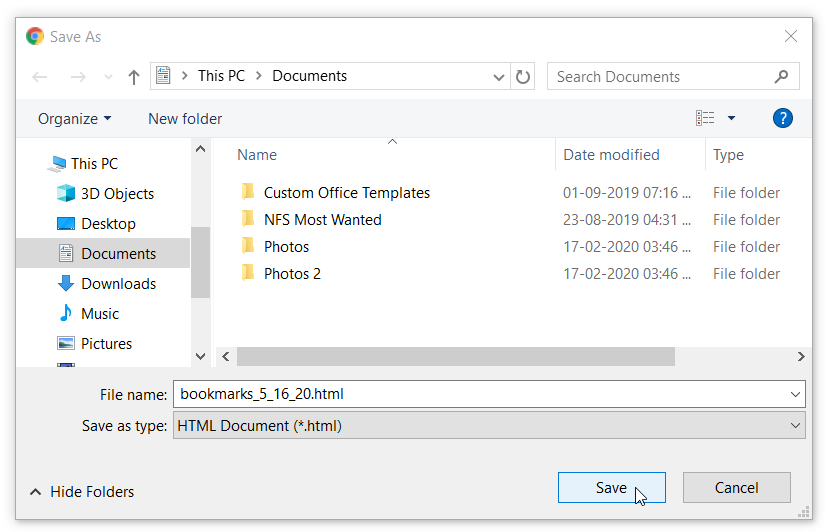The height and width of the screenshot is (532, 829).
Task: Expand the File name history dropdown
Action: [x=795, y=395]
